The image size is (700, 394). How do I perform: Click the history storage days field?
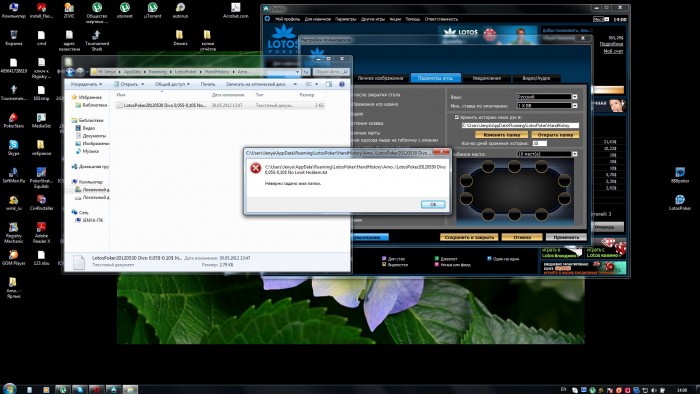539,144
